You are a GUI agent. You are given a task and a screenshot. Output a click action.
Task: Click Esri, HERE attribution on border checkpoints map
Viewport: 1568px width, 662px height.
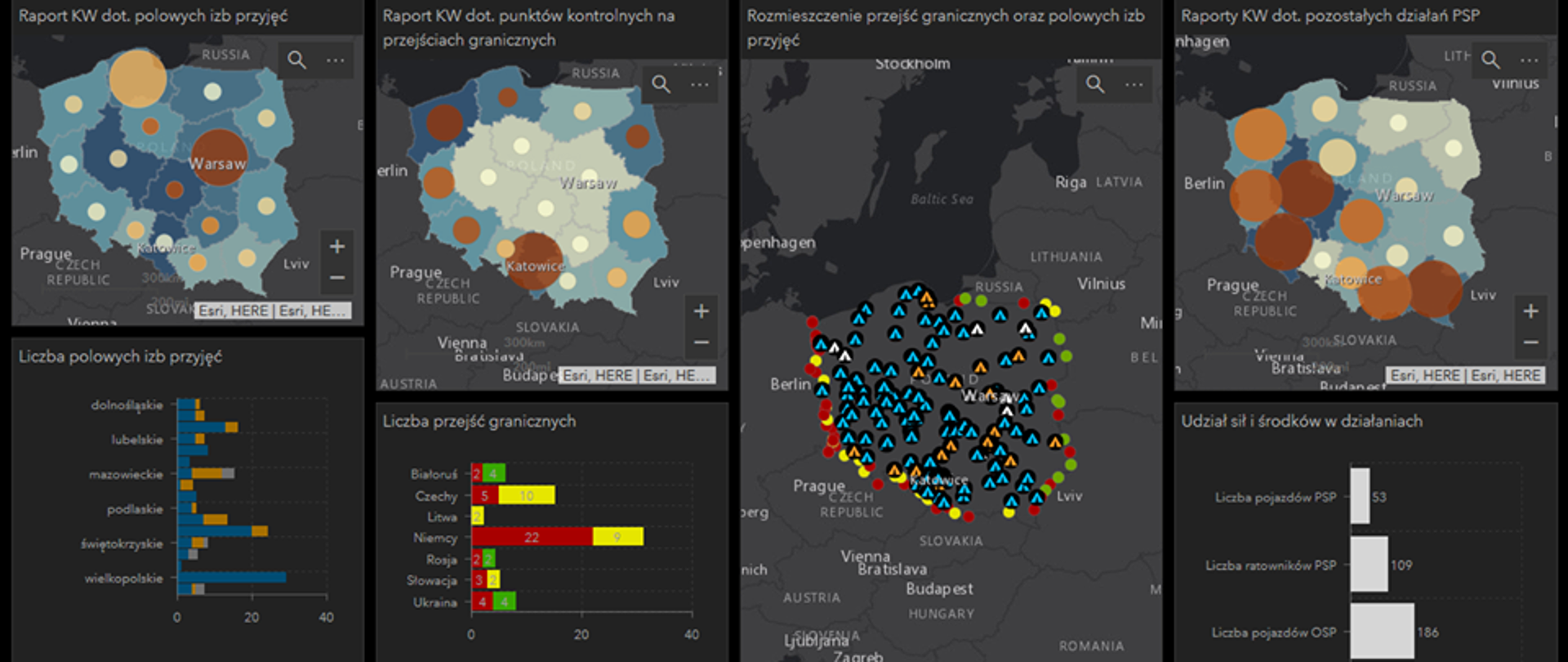637,375
